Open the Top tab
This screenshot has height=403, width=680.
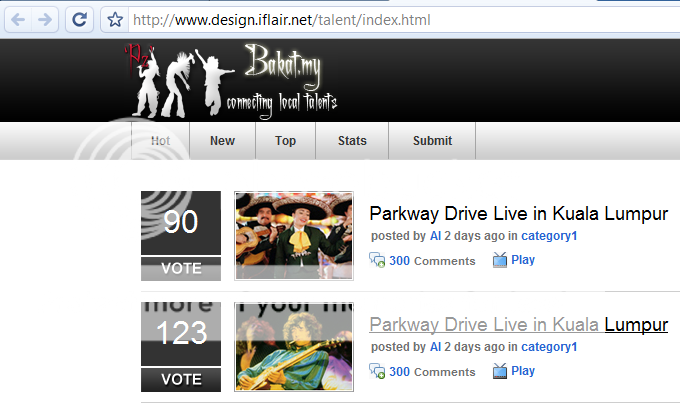[x=285, y=141]
